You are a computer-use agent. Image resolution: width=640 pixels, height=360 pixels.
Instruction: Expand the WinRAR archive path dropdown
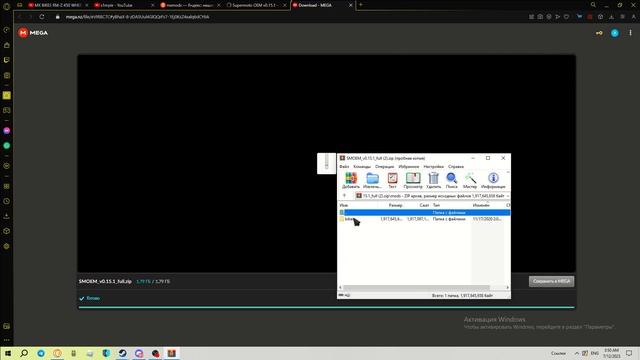pos(508,196)
